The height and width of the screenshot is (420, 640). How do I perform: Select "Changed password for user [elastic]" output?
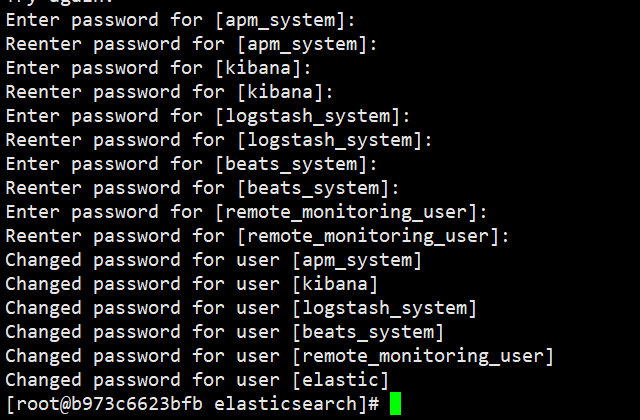(x=197, y=380)
